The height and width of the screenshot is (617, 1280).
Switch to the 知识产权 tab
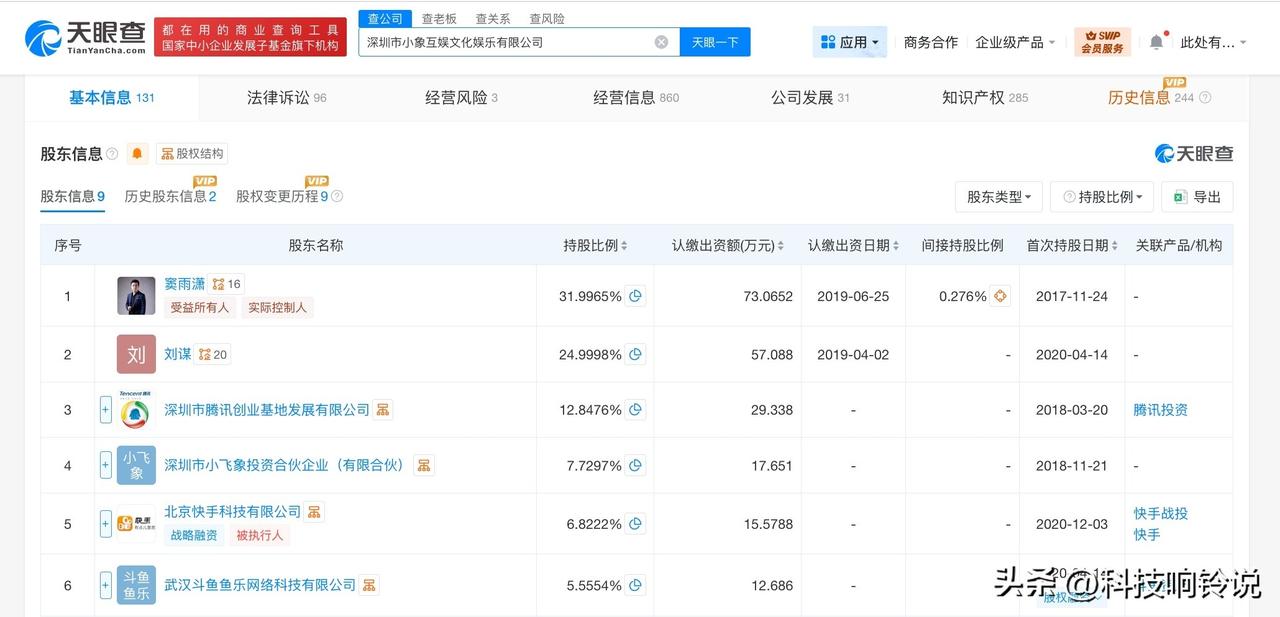(984, 97)
